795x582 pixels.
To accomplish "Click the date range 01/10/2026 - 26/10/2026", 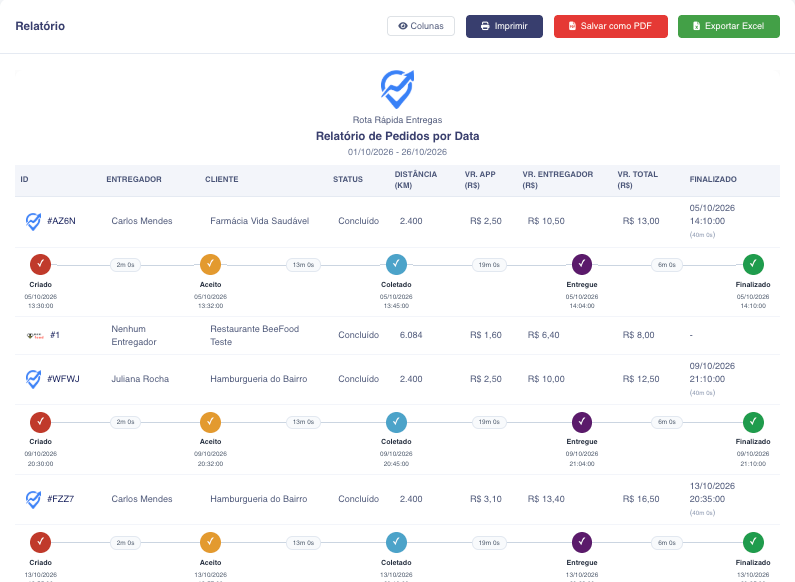I will coord(398,152).
